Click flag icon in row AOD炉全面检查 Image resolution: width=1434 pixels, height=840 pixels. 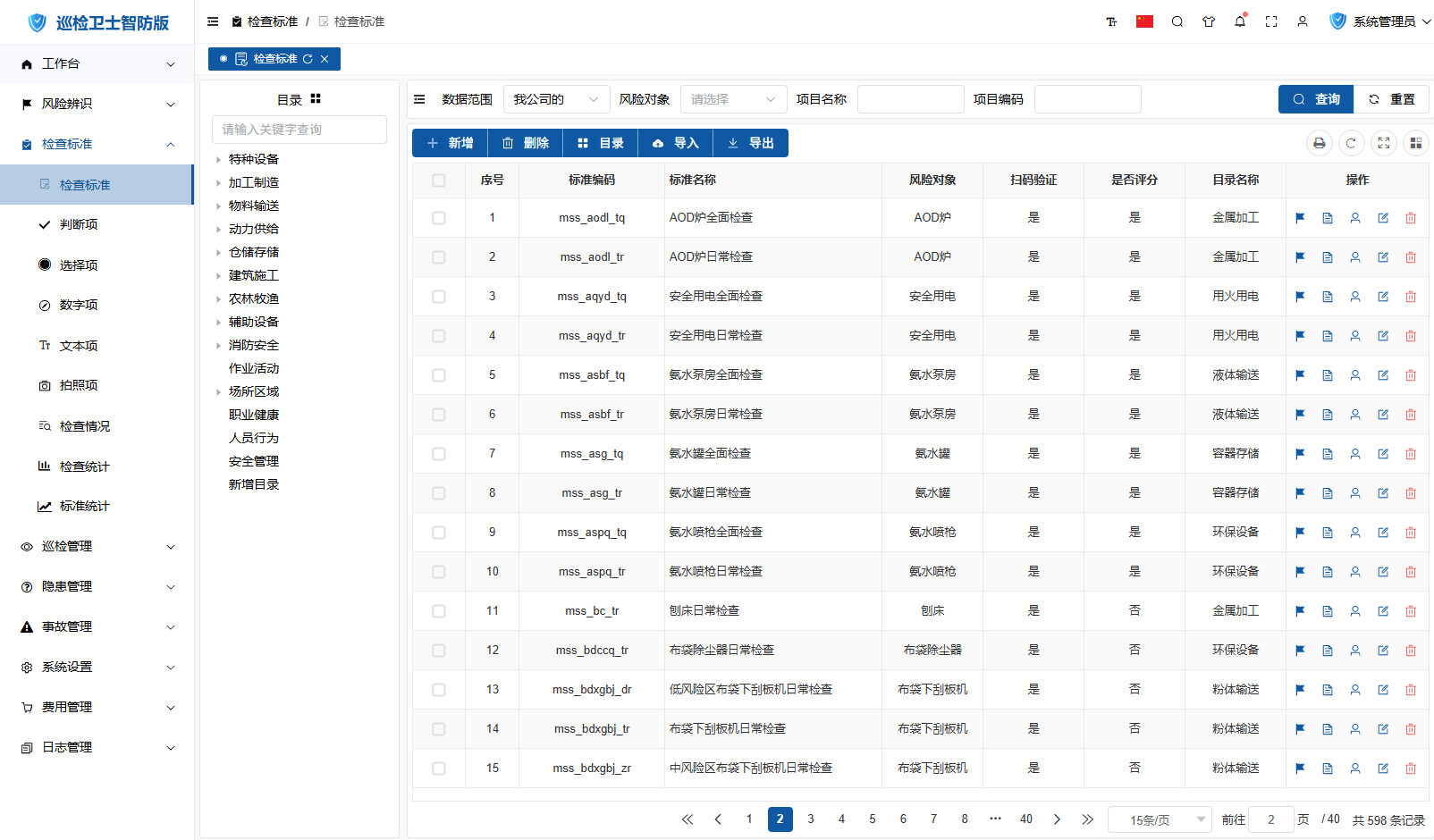1300,218
